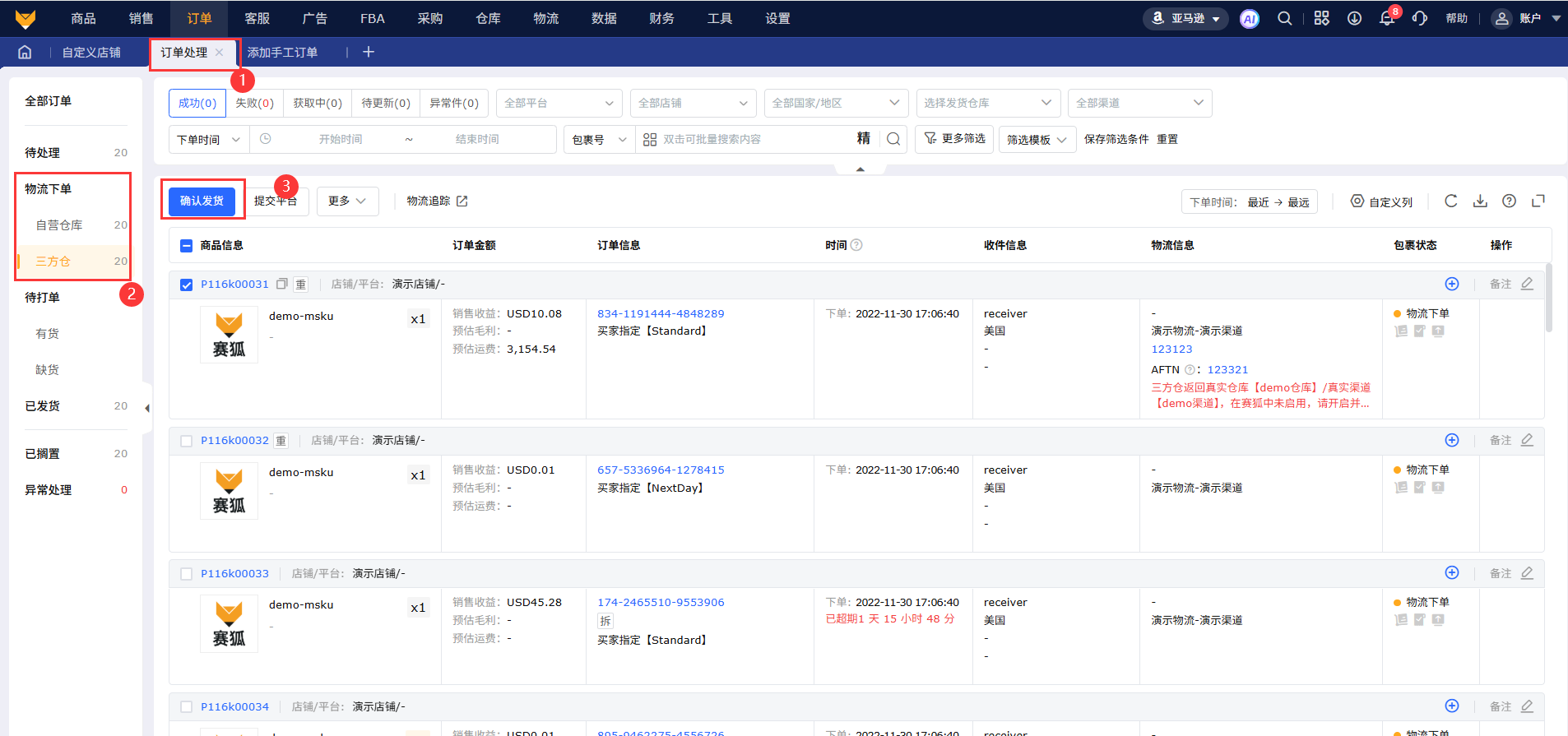This screenshot has height=736, width=1568.
Task: Switch to the 添加手工订单 tab
Action: click(x=282, y=53)
